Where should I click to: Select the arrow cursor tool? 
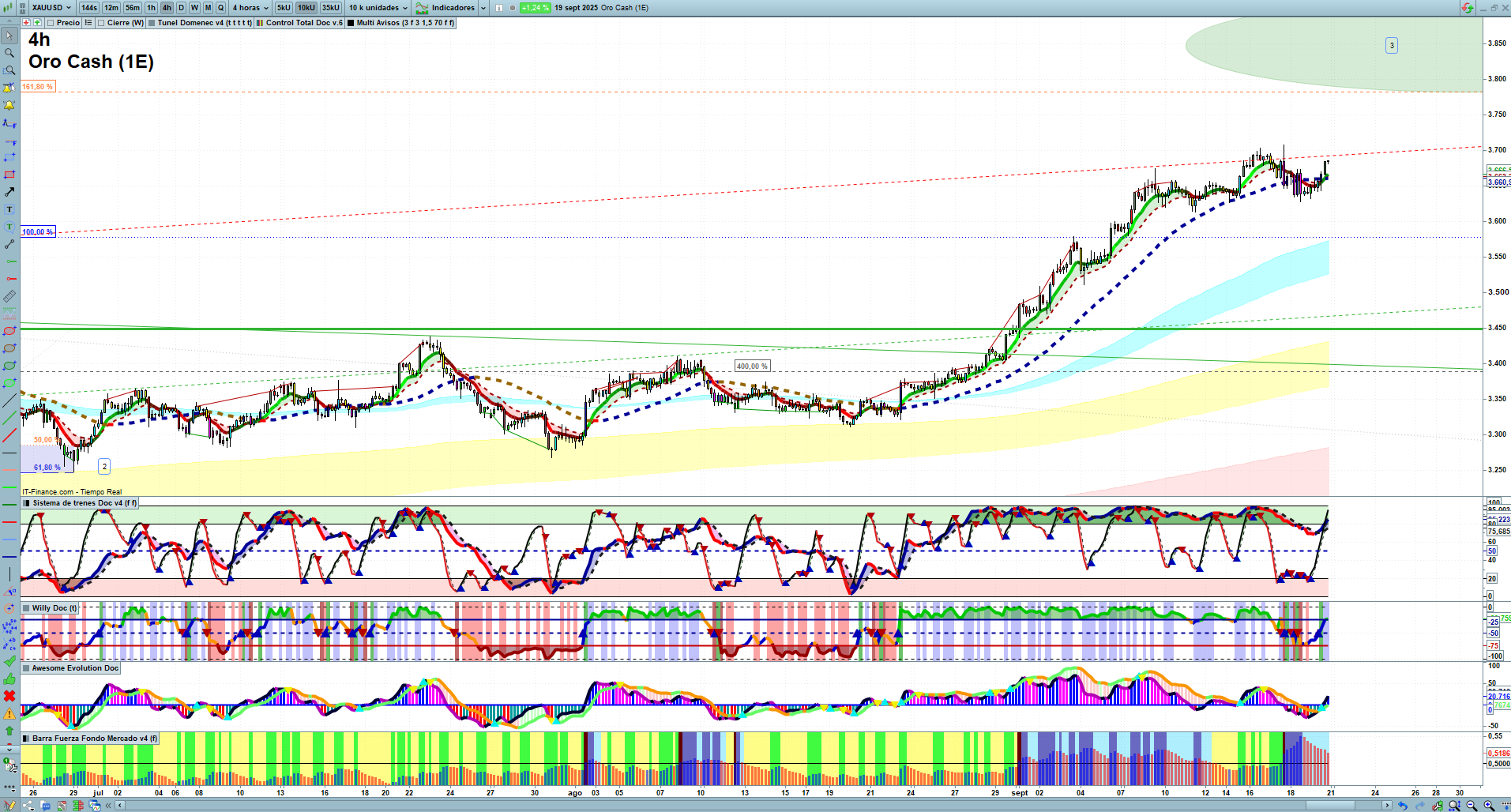coord(9,36)
